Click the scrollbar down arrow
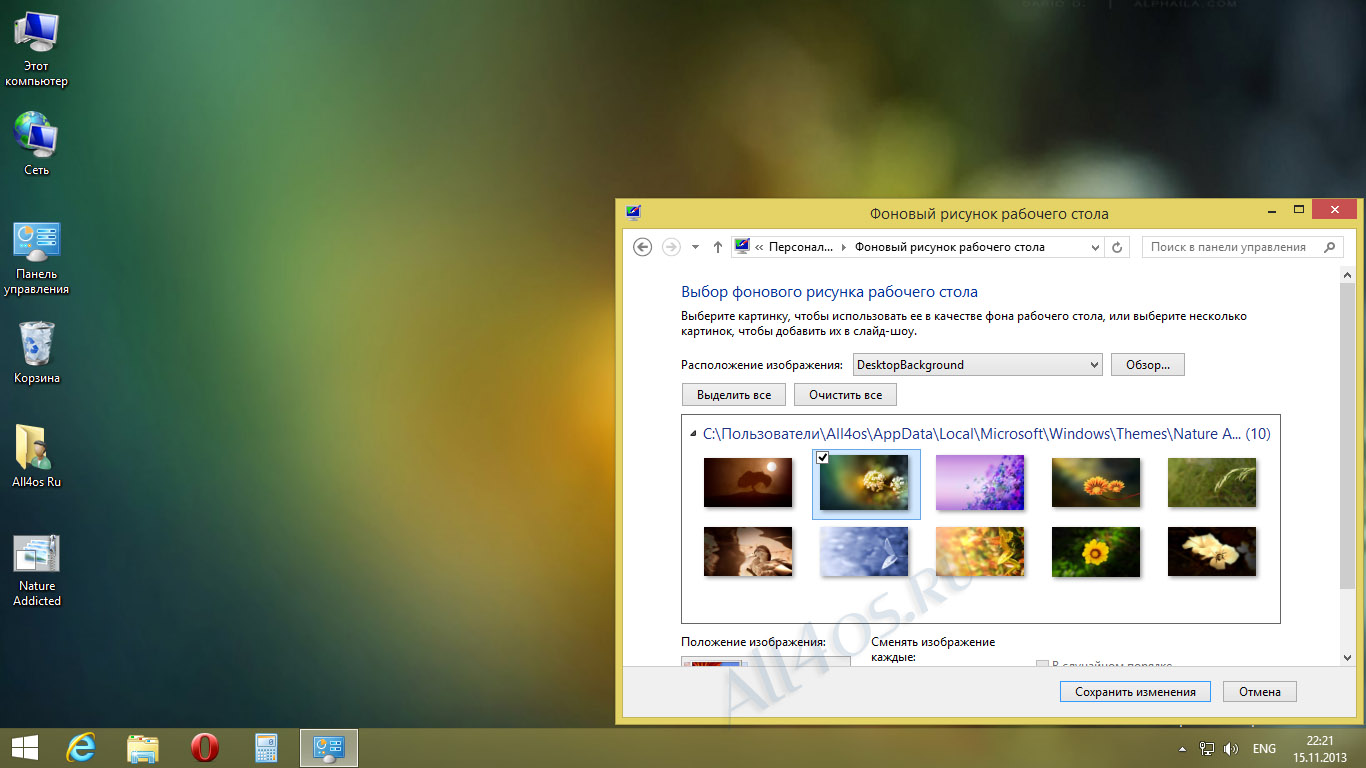Screen dimensions: 1366x768 pos(1348,656)
